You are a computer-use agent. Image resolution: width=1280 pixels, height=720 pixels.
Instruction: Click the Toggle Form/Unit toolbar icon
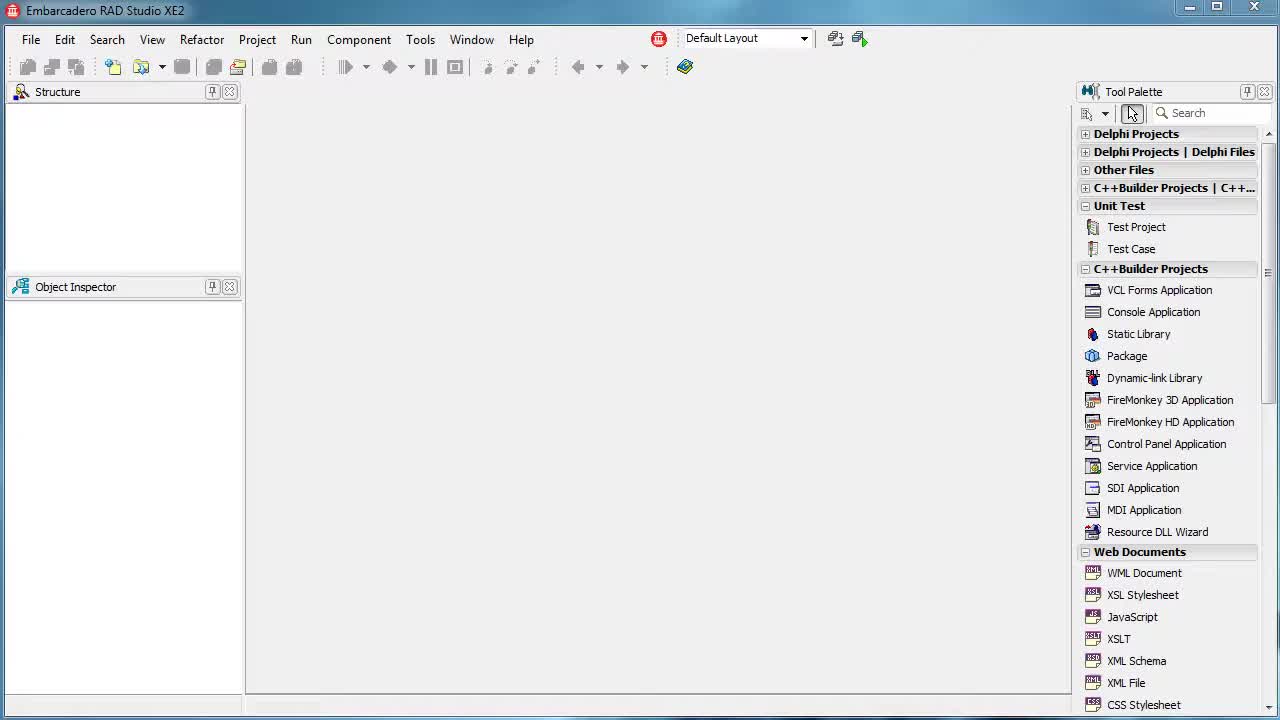click(x=76, y=67)
